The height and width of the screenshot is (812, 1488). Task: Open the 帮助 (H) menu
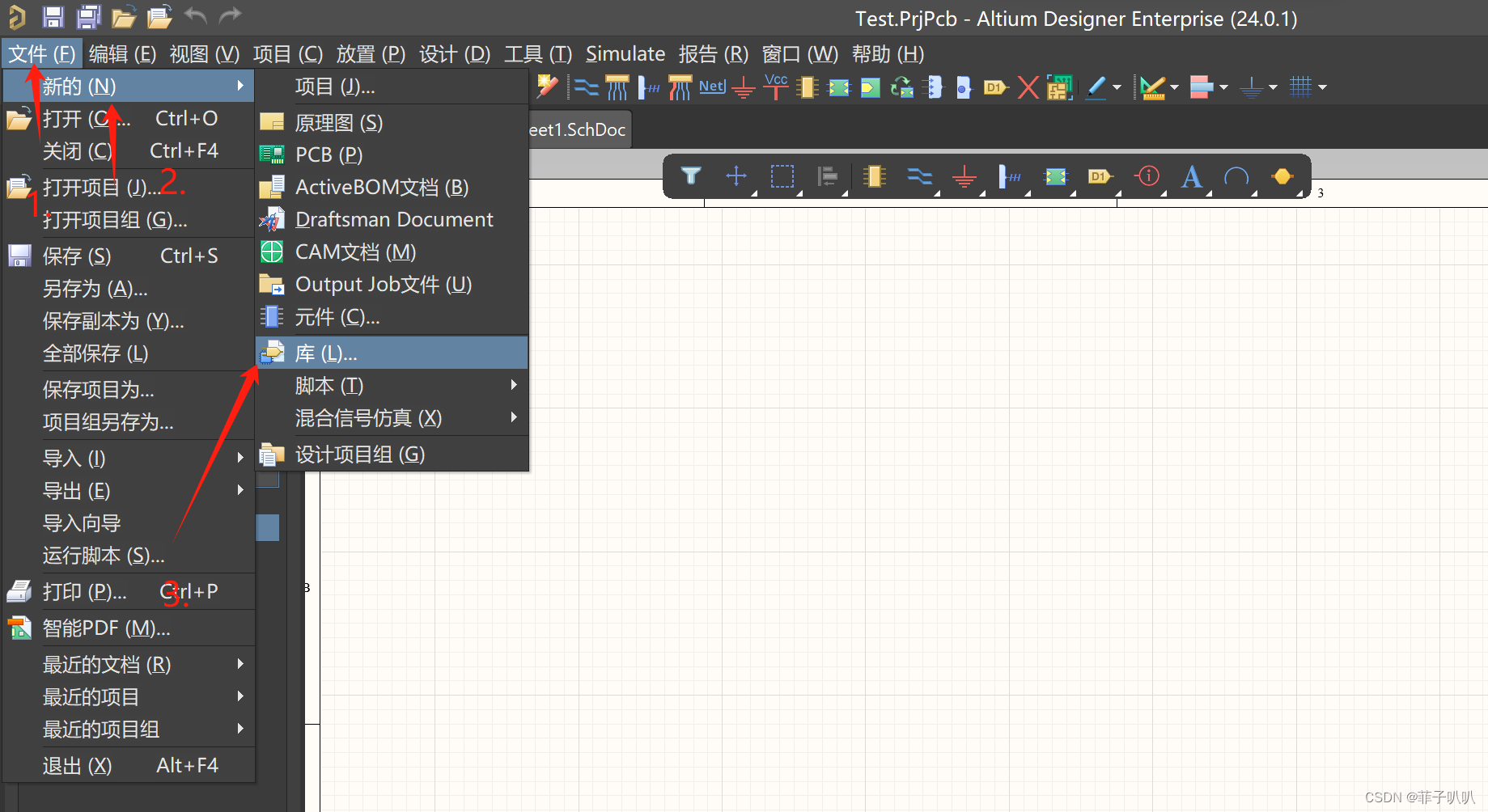[x=888, y=54]
